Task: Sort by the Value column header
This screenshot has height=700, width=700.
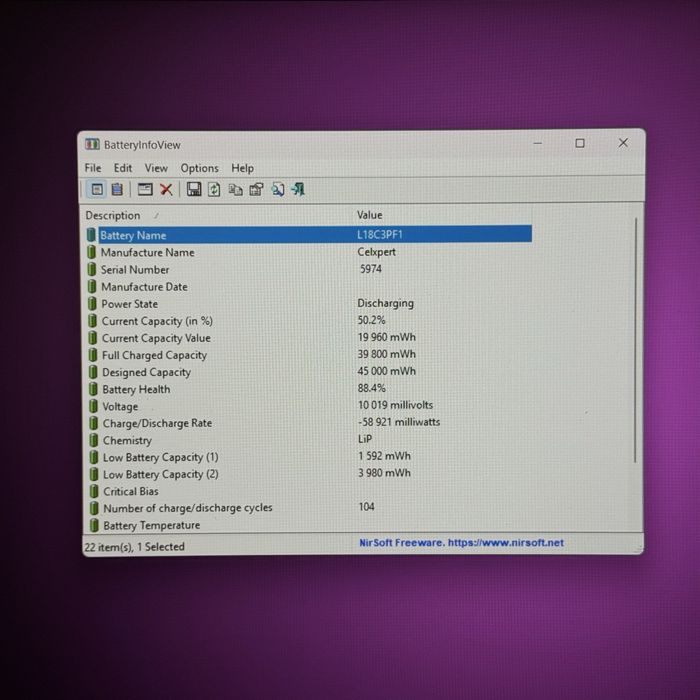Action: [x=443, y=215]
